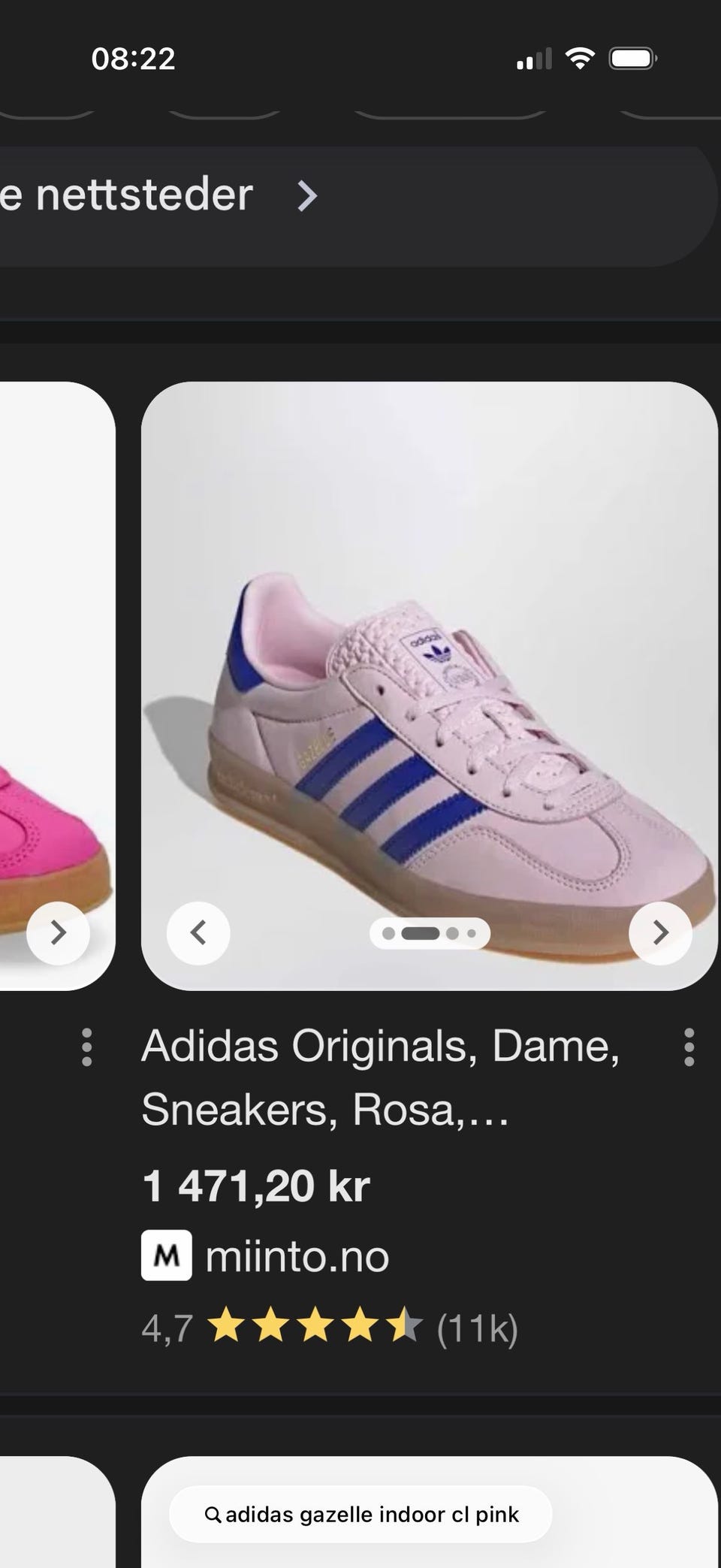The image size is (721, 1568).
Task: Select image carousel page indicator dots
Action: (x=430, y=933)
